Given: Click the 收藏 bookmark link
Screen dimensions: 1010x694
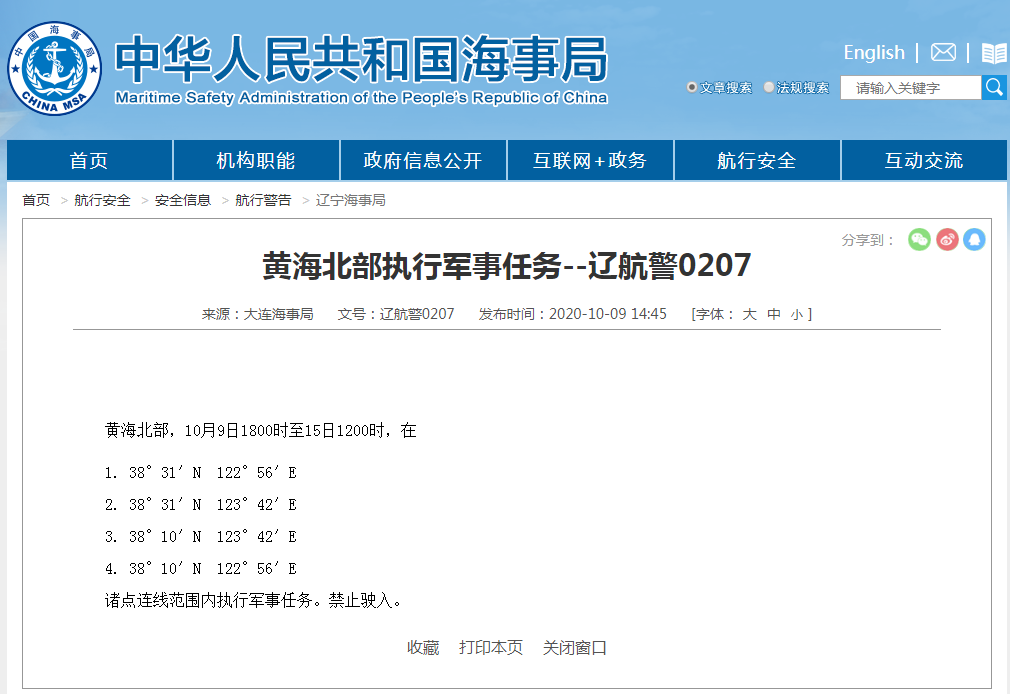Looking at the screenshot, I should click(x=423, y=648).
